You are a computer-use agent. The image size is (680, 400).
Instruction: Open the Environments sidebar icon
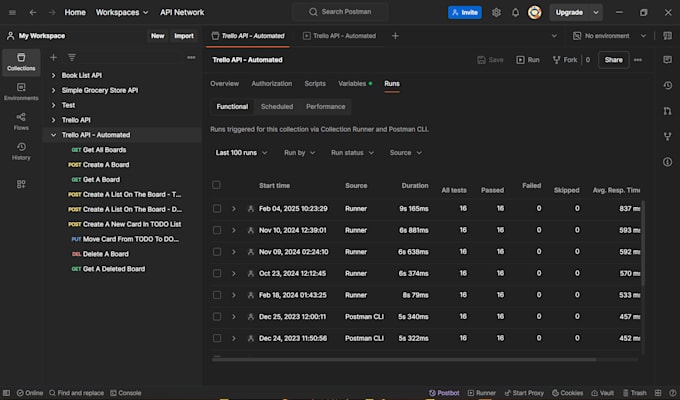[x=21, y=91]
